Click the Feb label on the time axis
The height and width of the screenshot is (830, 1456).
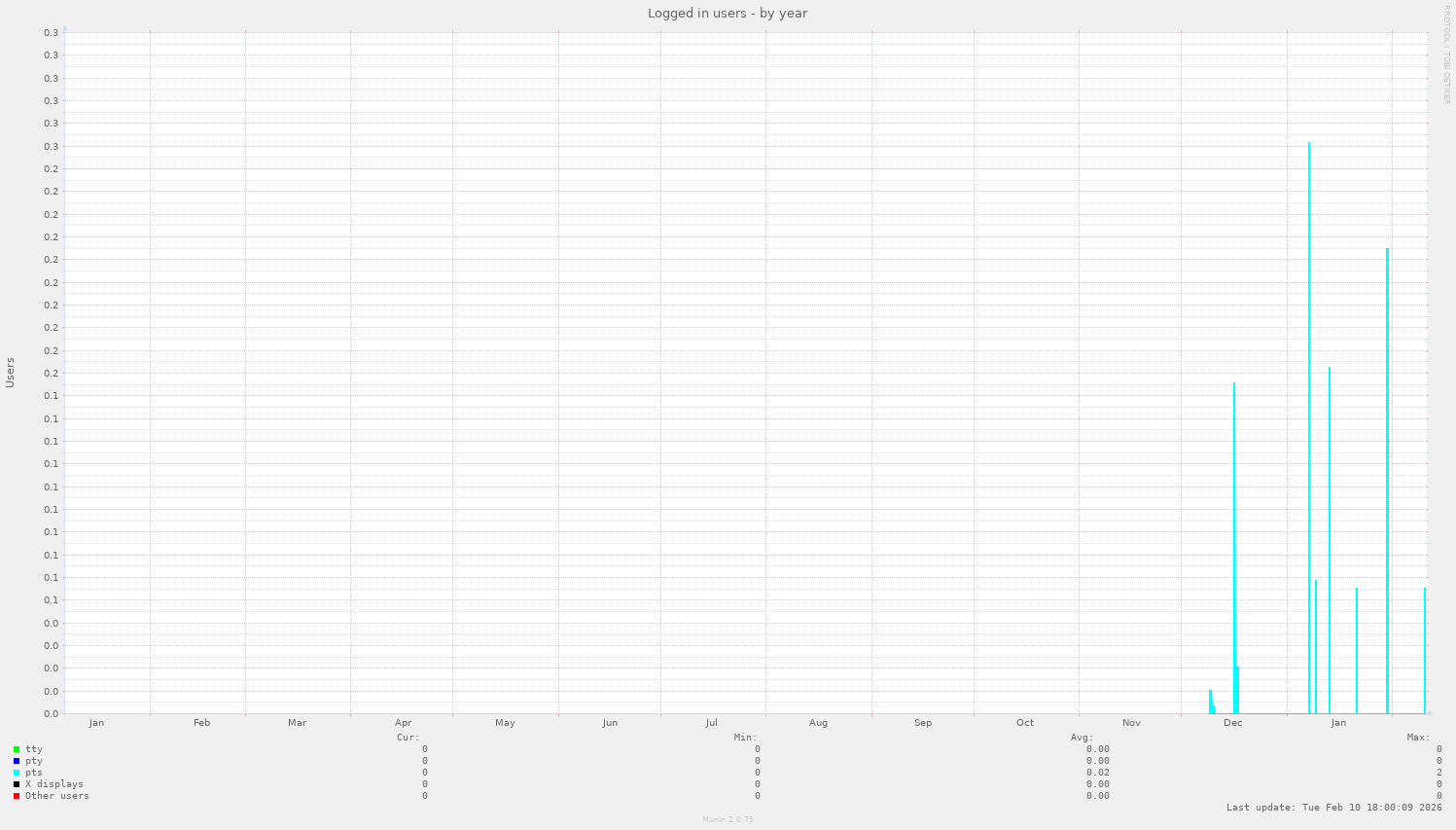pyautogui.click(x=201, y=723)
